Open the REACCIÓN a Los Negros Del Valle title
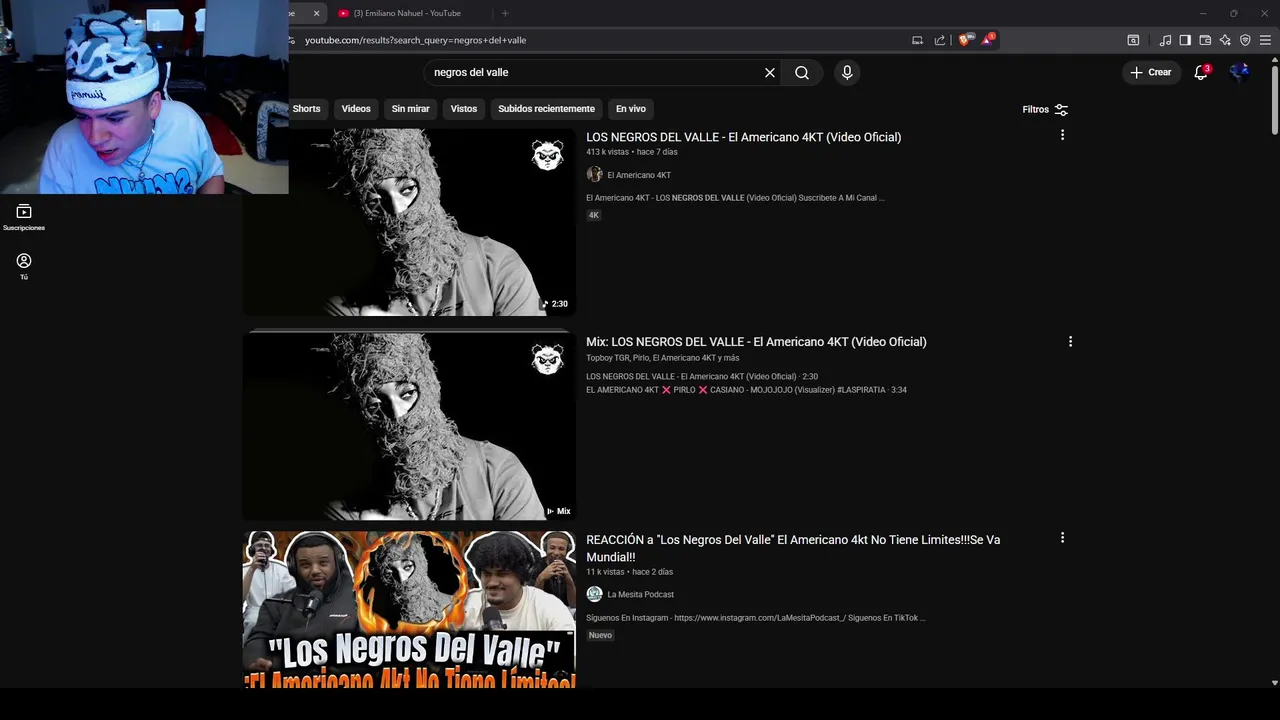Screen dimensions: 1280x720 pyautogui.click(x=793, y=548)
